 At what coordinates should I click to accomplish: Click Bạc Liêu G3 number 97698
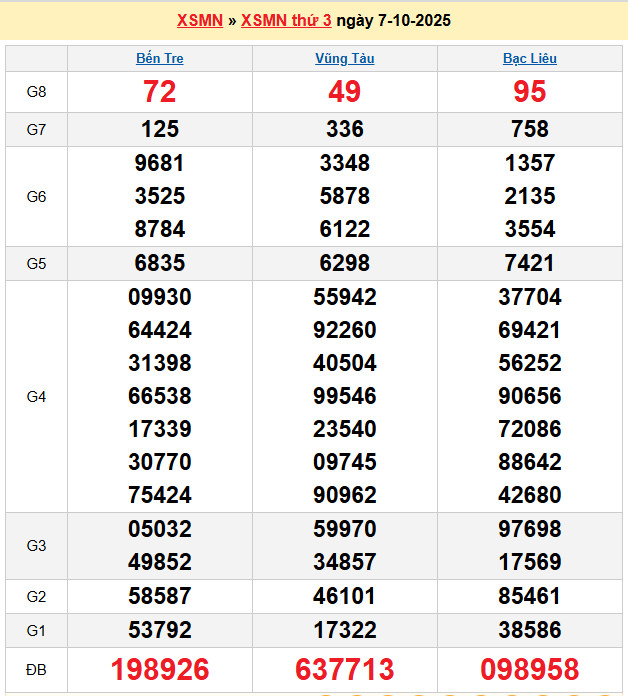point(529,528)
